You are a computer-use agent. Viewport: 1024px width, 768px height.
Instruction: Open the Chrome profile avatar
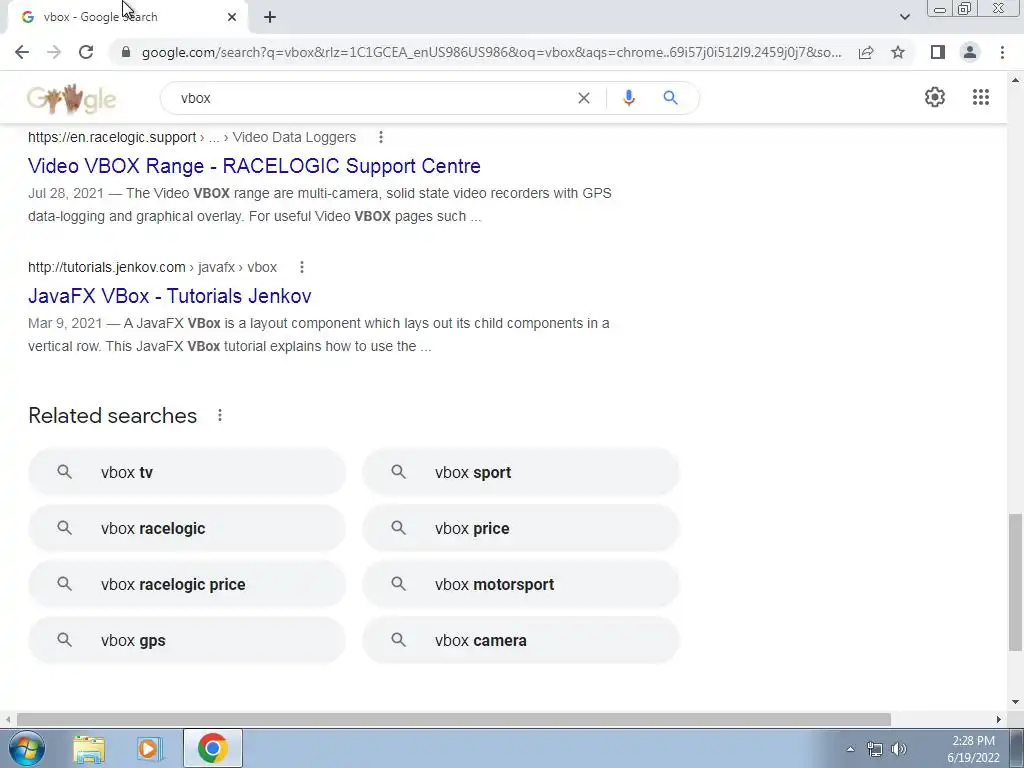point(970,52)
